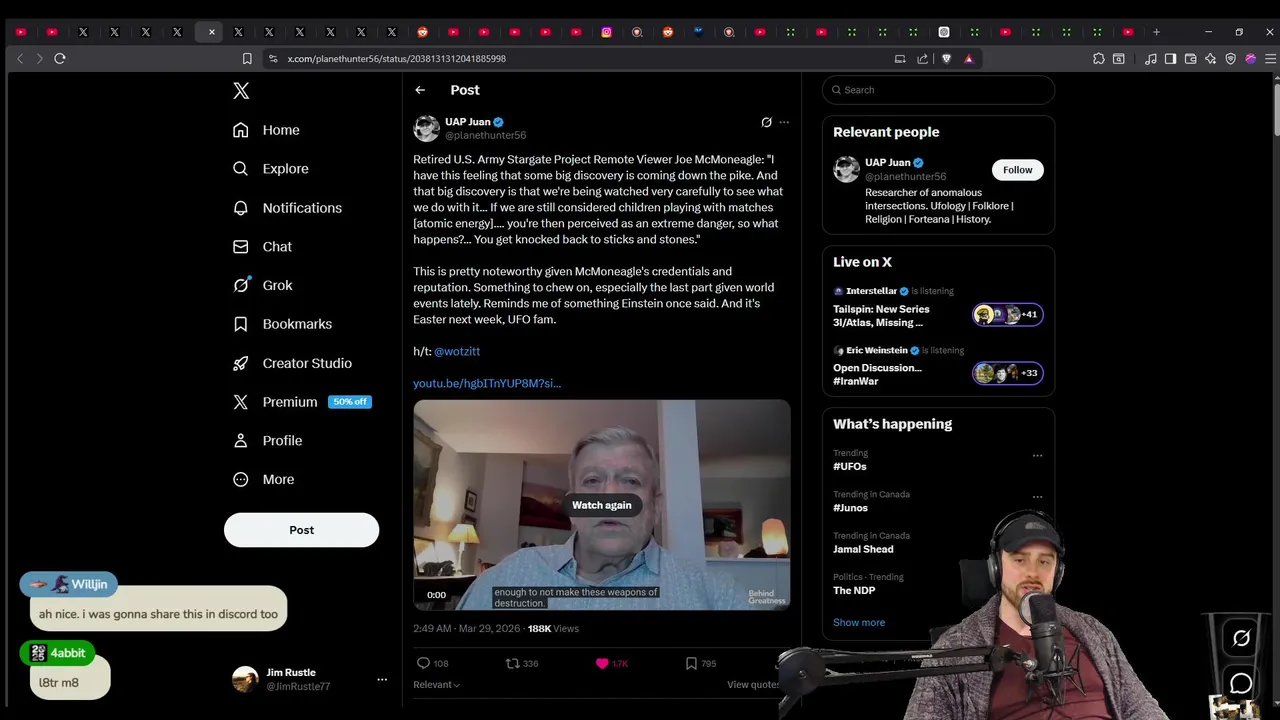Open the #UFOs trending topic
The width and height of the screenshot is (1280, 720).
(850, 466)
